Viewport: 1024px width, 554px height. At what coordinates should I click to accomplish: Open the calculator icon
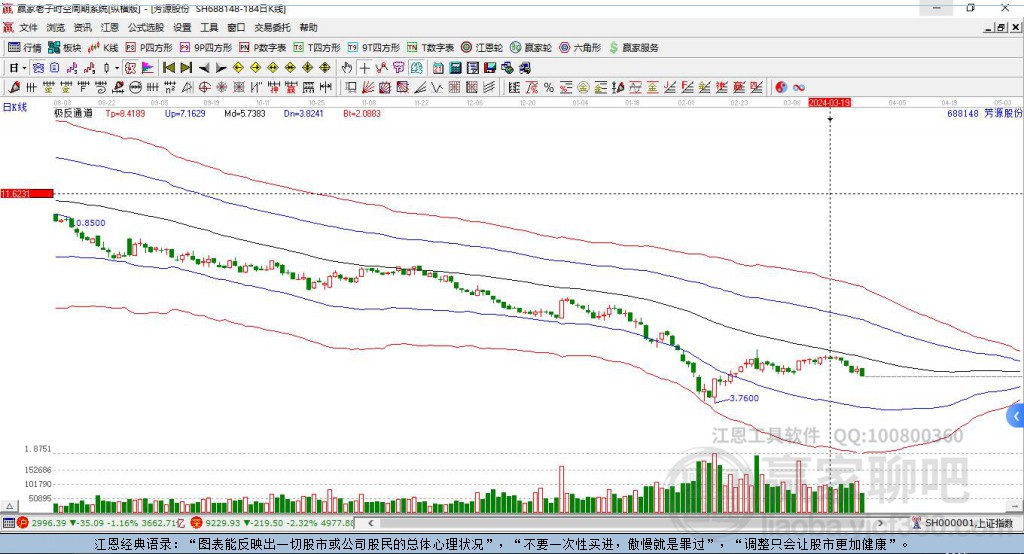455,68
